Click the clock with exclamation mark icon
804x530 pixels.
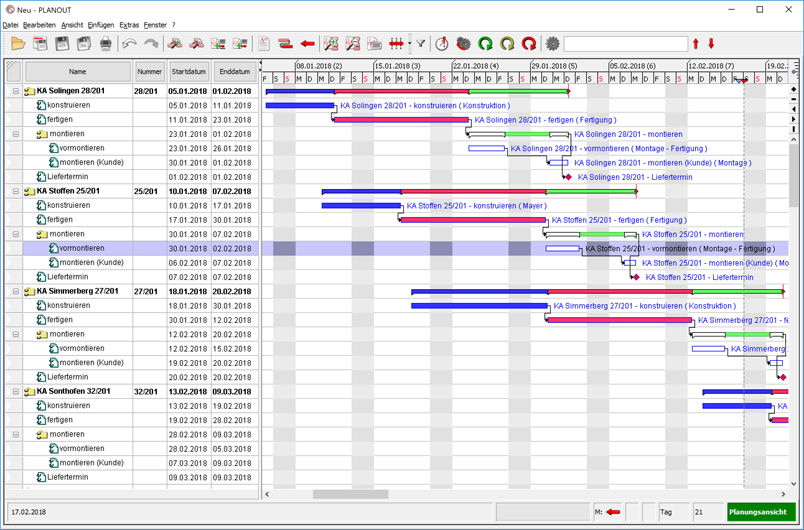coord(441,44)
